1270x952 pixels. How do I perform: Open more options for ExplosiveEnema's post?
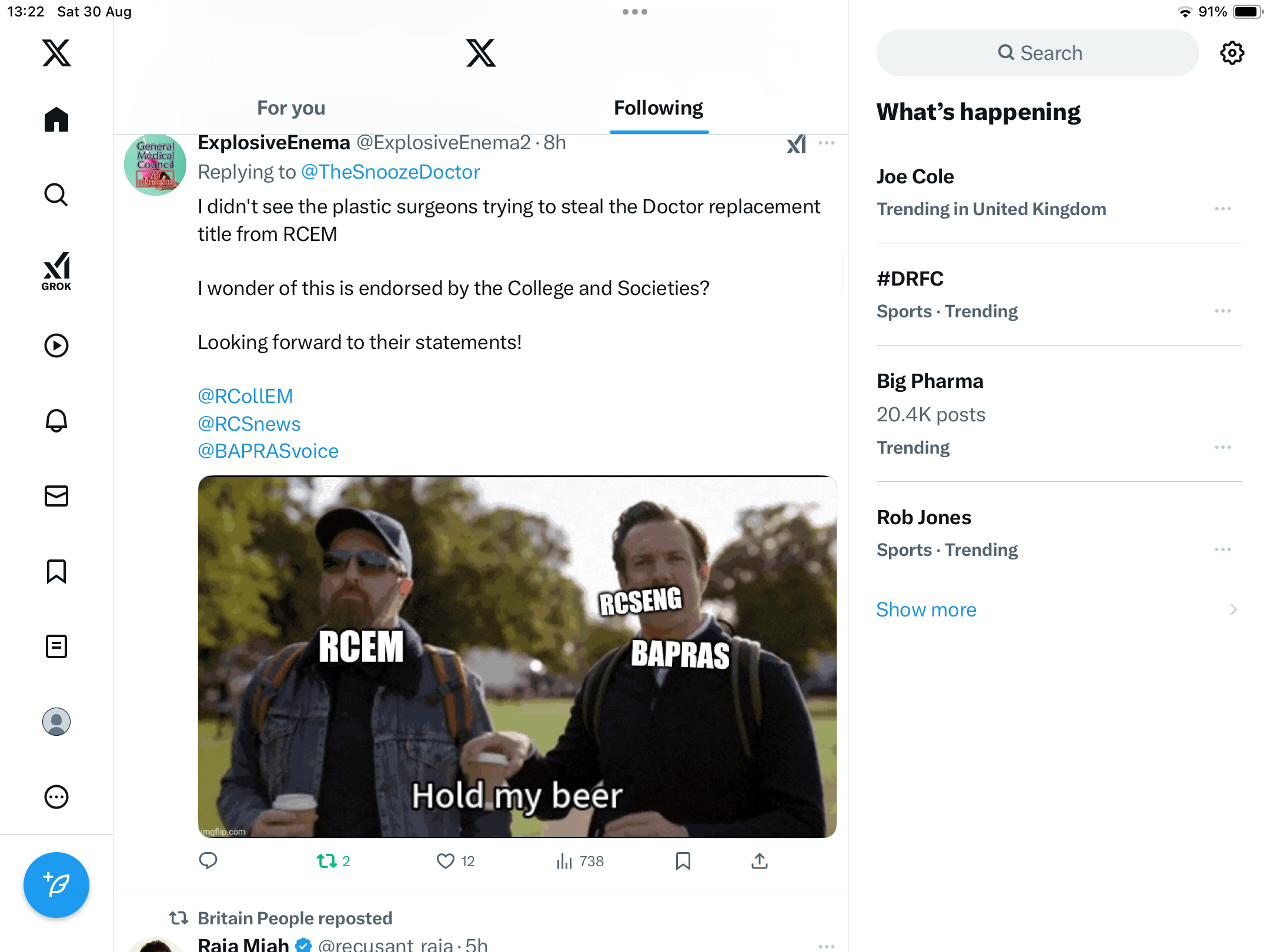(x=826, y=143)
